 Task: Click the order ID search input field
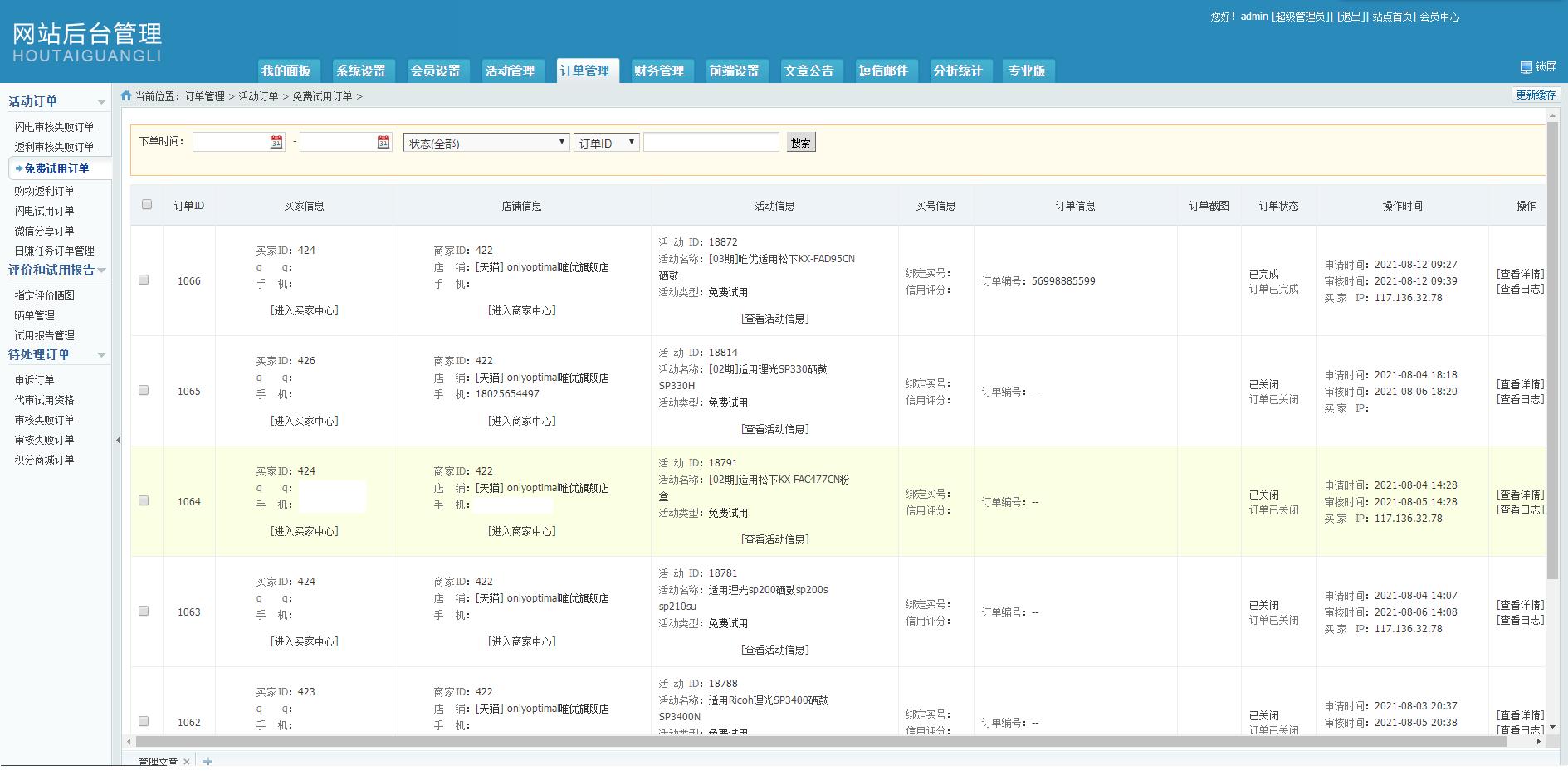(711, 142)
